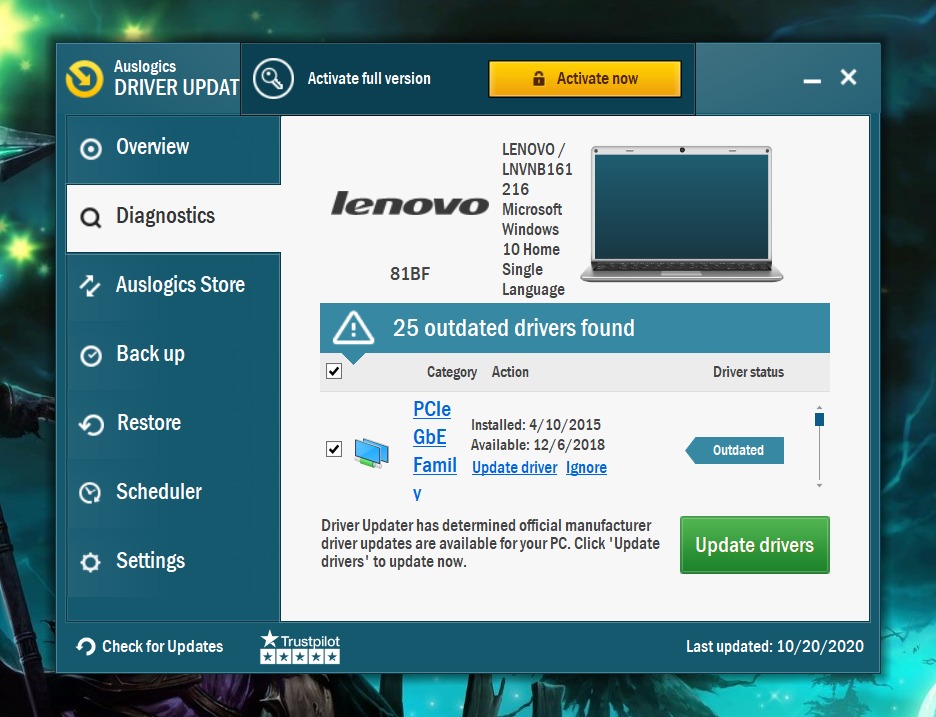The image size is (936, 717).
Task: Click the Check for Updates refresh icon
Action: coord(86,647)
